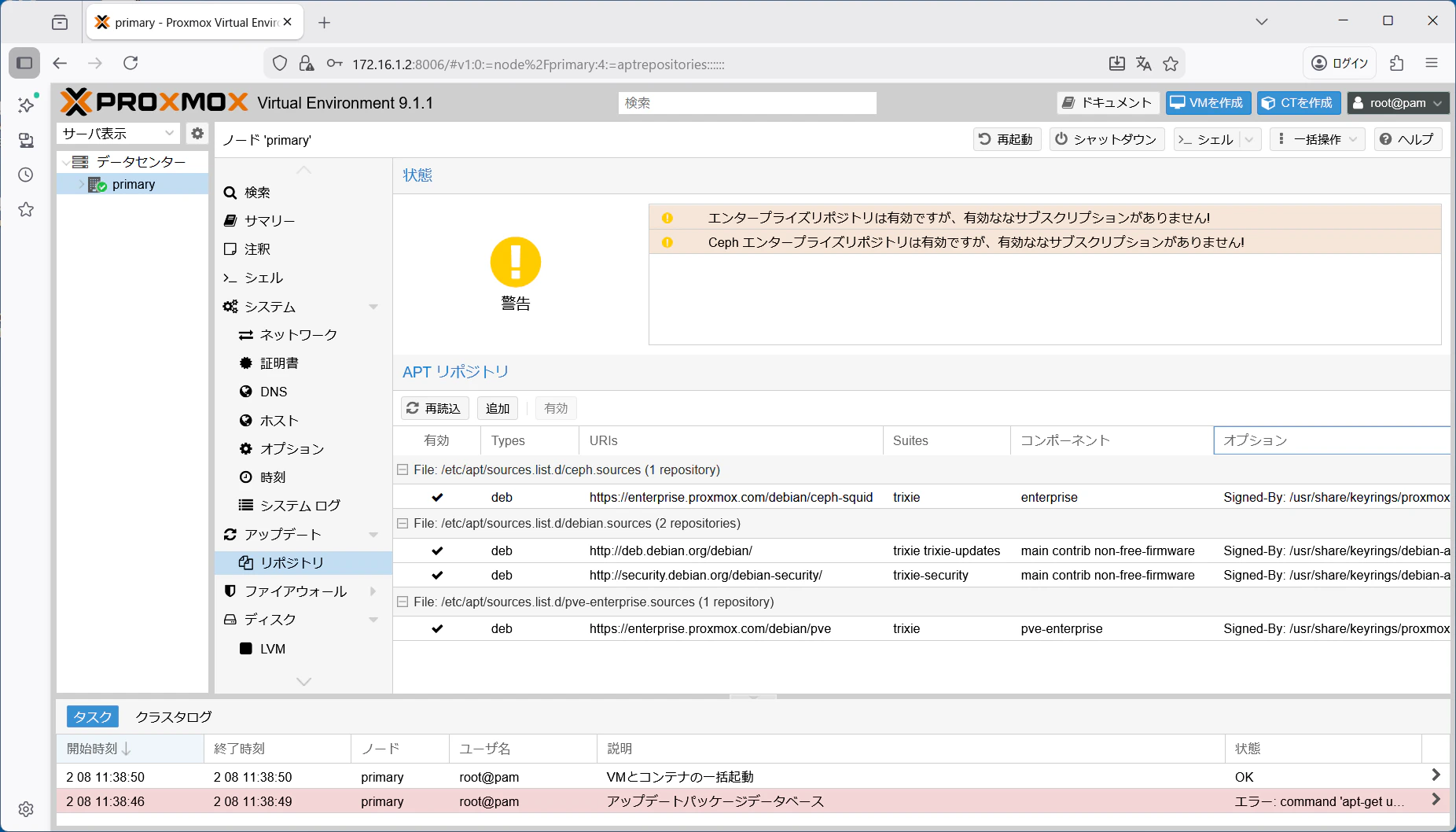The width and height of the screenshot is (1456, 832).
Task: Open the システムログ menu item
Action: point(303,506)
